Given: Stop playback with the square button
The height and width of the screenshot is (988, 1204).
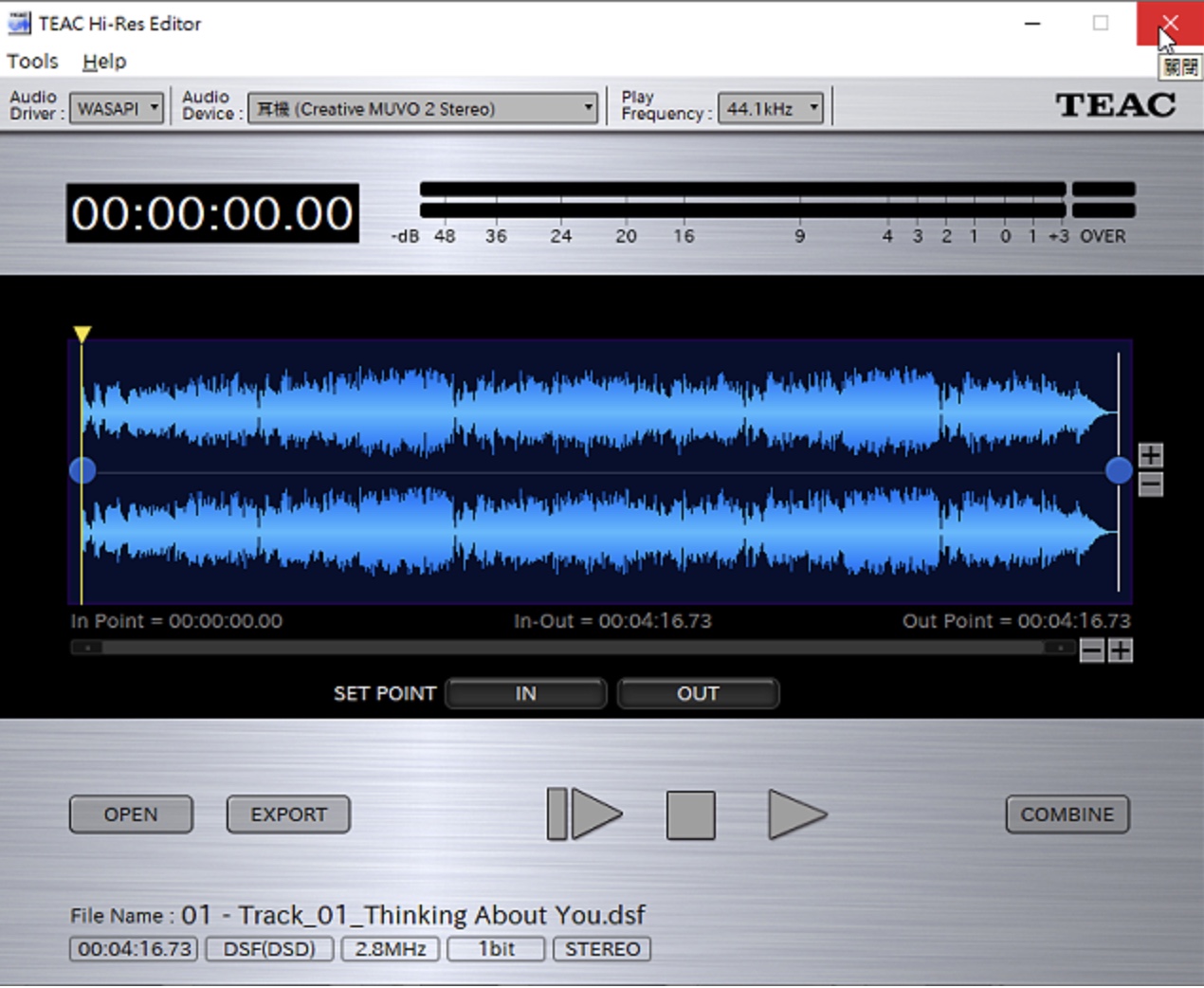Looking at the screenshot, I should [x=691, y=815].
